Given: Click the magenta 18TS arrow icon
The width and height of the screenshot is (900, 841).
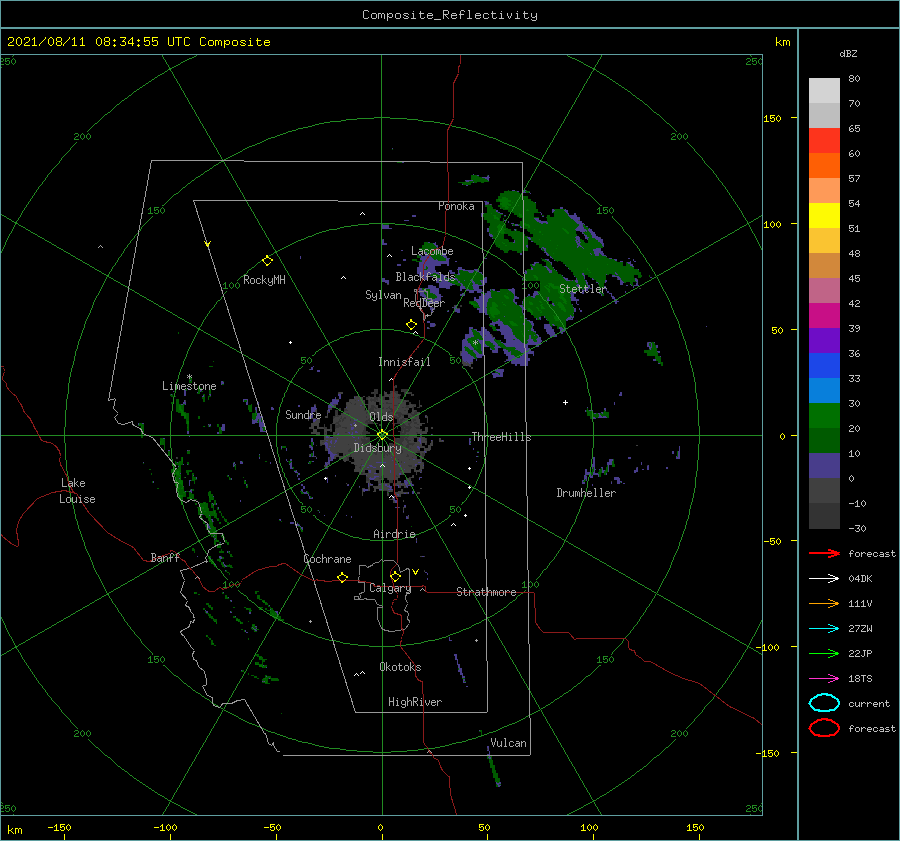Looking at the screenshot, I should (x=824, y=679).
